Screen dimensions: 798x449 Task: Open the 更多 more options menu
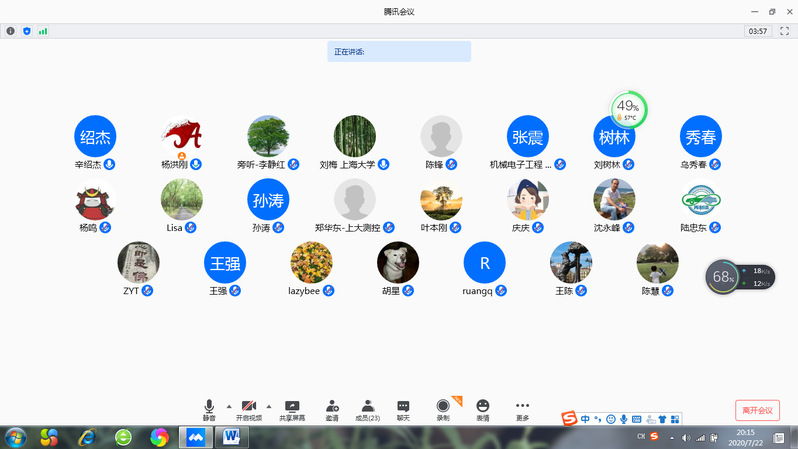coord(522,408)
